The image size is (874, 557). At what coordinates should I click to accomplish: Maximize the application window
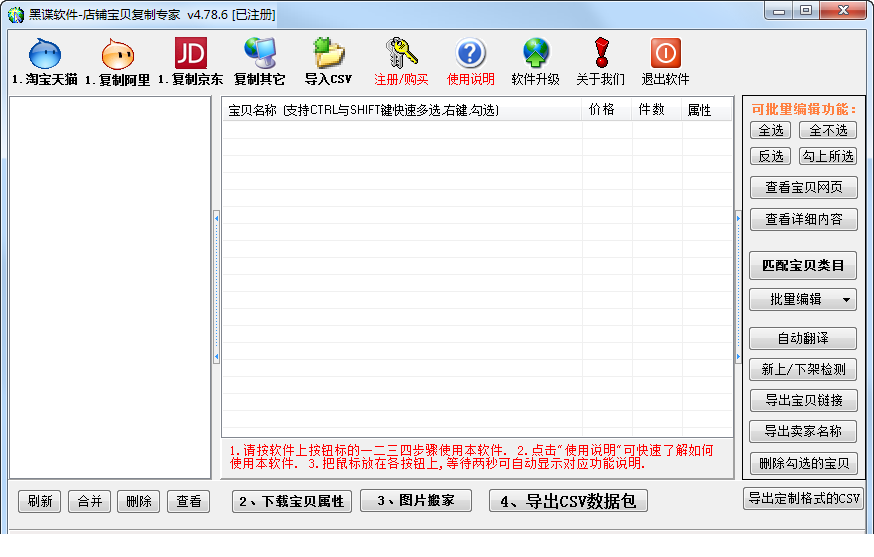tap(806, 11)
